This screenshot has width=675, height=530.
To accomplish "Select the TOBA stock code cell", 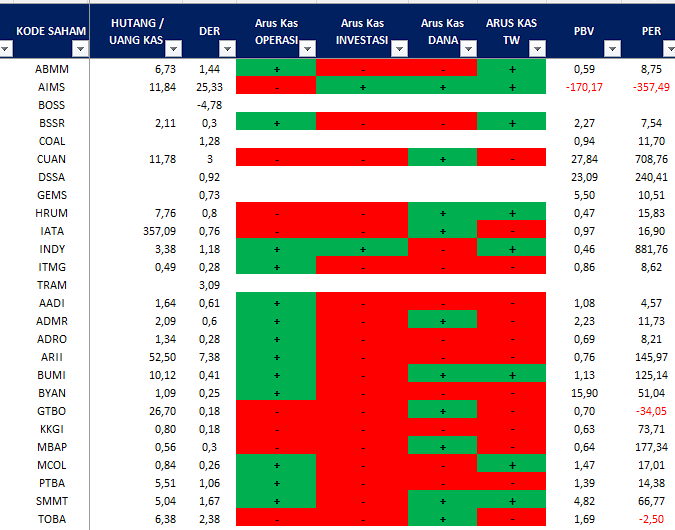I will 51,519.
